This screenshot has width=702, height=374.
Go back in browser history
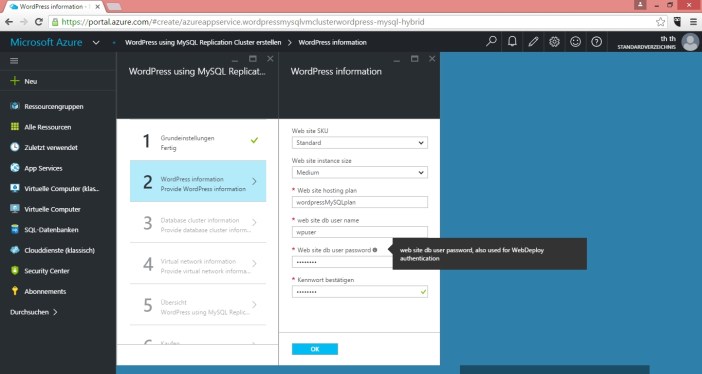(x=9, y=22)
